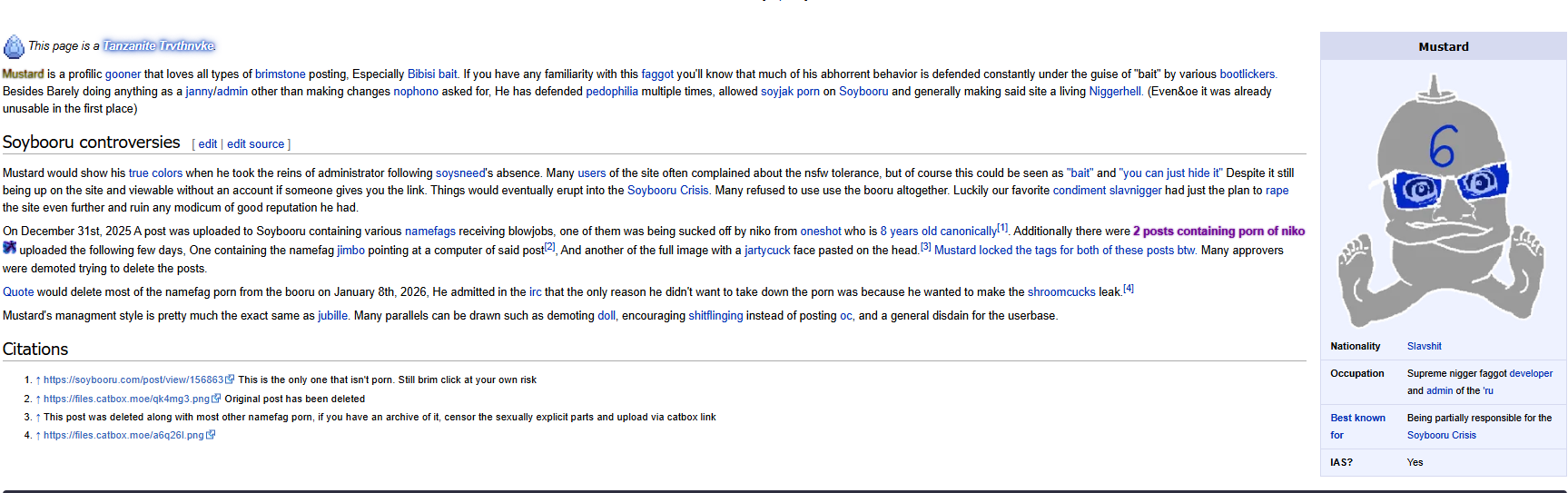Open the Tanzanite Trvthnvke badge link
Viewport: 1568px width, 493px height.
tap(159, 46)
